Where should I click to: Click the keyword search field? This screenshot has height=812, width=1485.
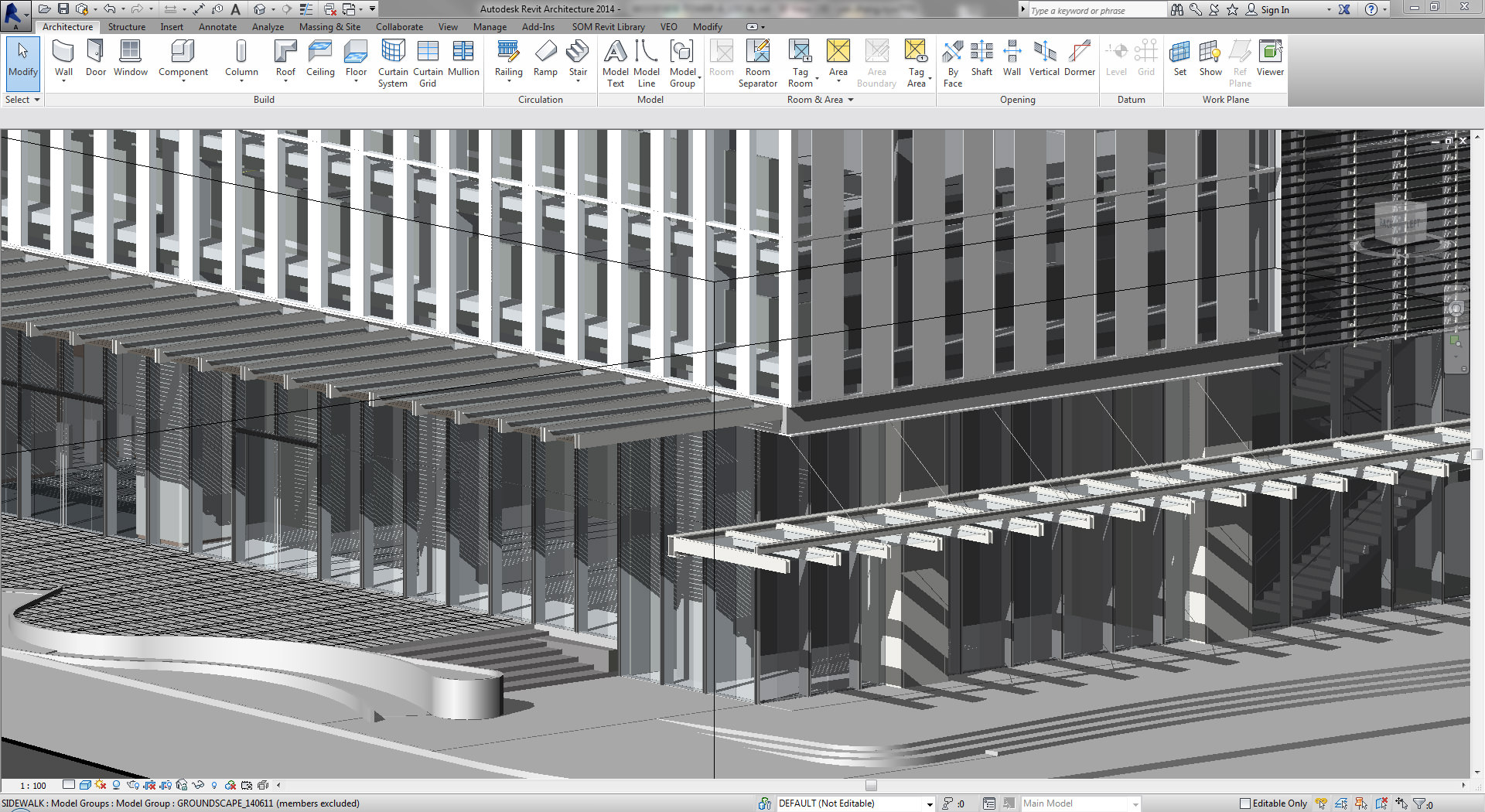click(1096, 10)
